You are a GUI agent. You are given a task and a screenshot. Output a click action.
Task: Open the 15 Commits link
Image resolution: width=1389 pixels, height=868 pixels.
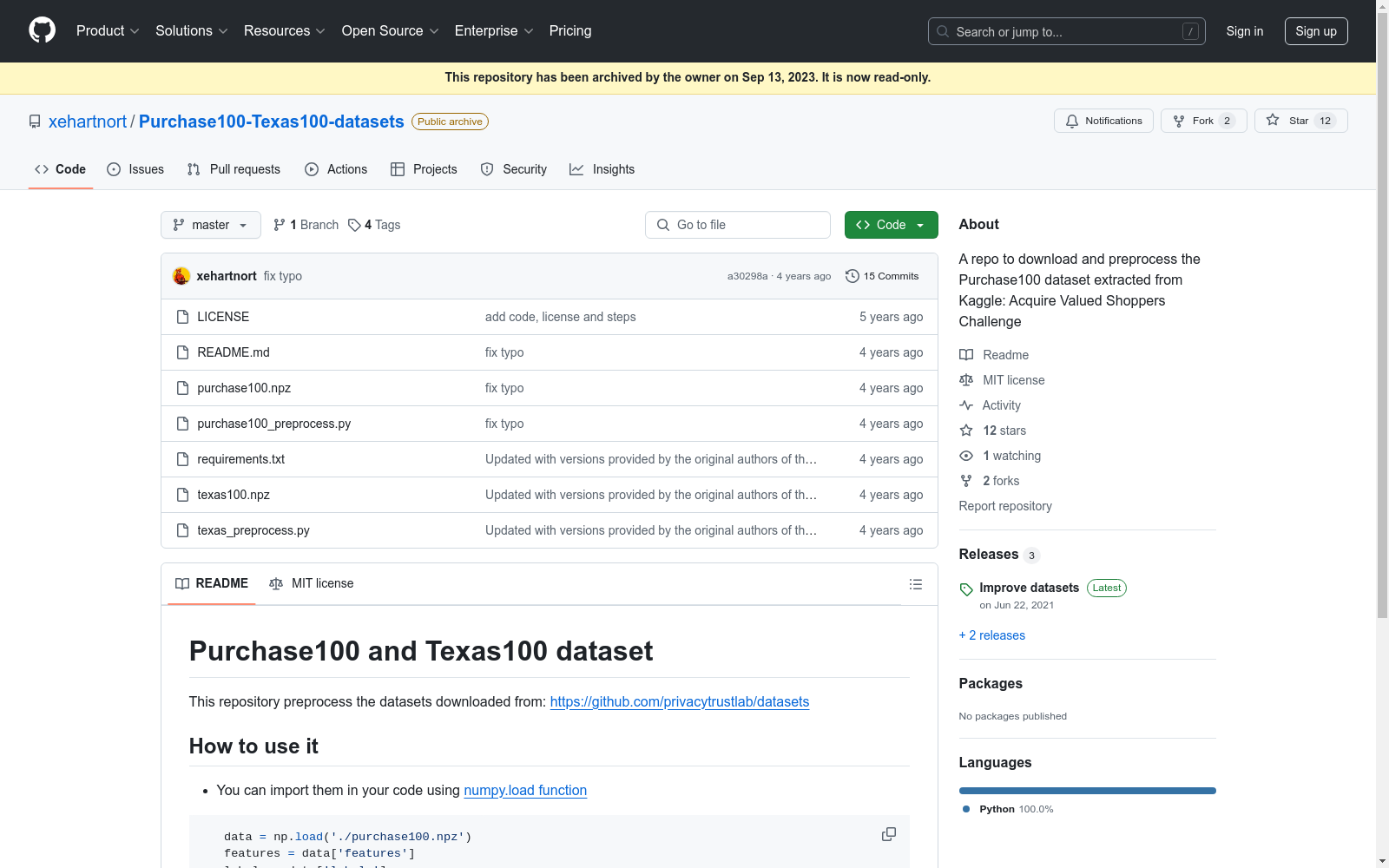(x=882, y=276)
